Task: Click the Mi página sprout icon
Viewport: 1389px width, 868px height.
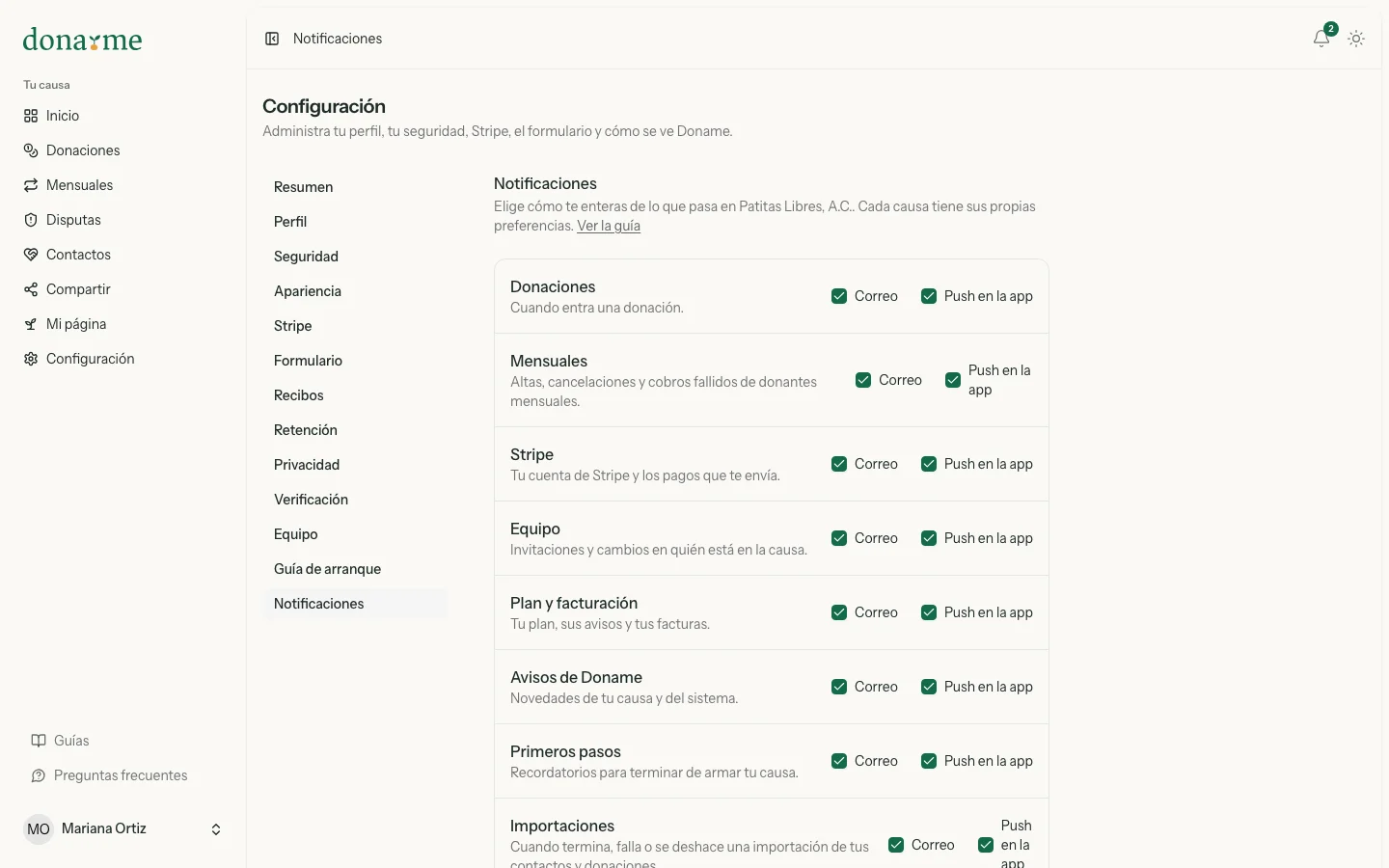Action: pos(31,324)
